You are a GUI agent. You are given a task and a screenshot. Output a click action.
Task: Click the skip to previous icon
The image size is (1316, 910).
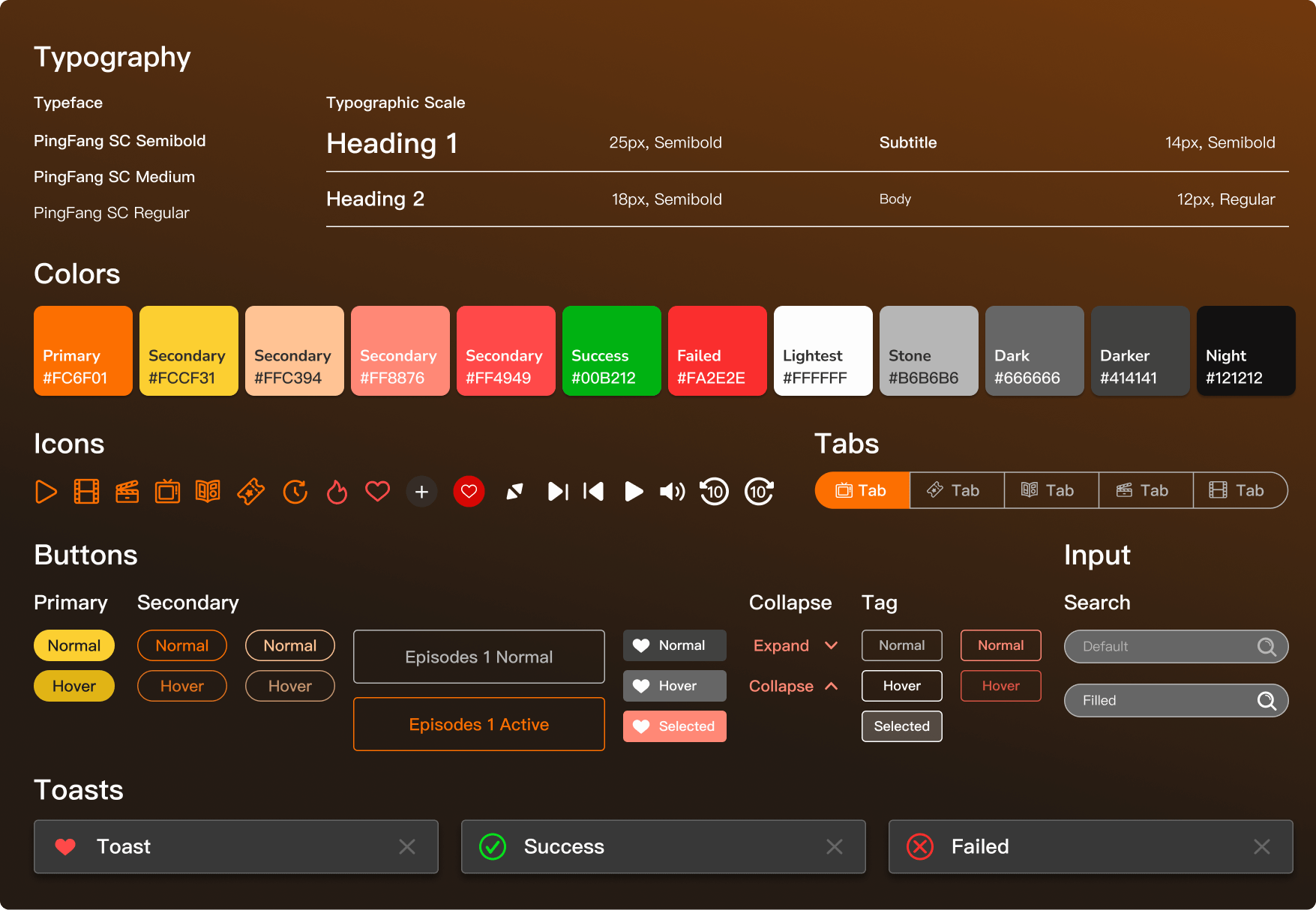[594, 492]
